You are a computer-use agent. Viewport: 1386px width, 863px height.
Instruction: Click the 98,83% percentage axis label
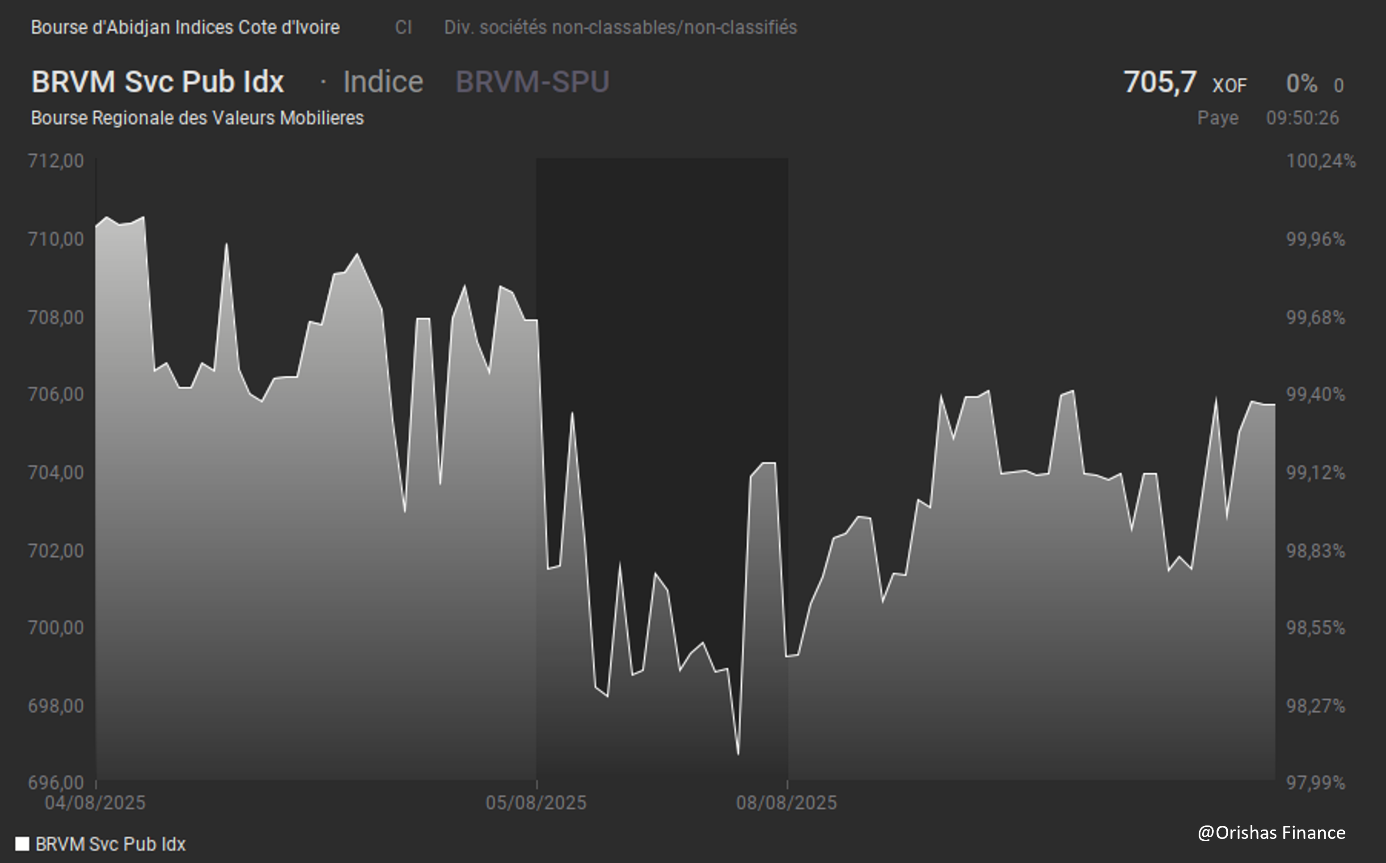coord(1315,550)
